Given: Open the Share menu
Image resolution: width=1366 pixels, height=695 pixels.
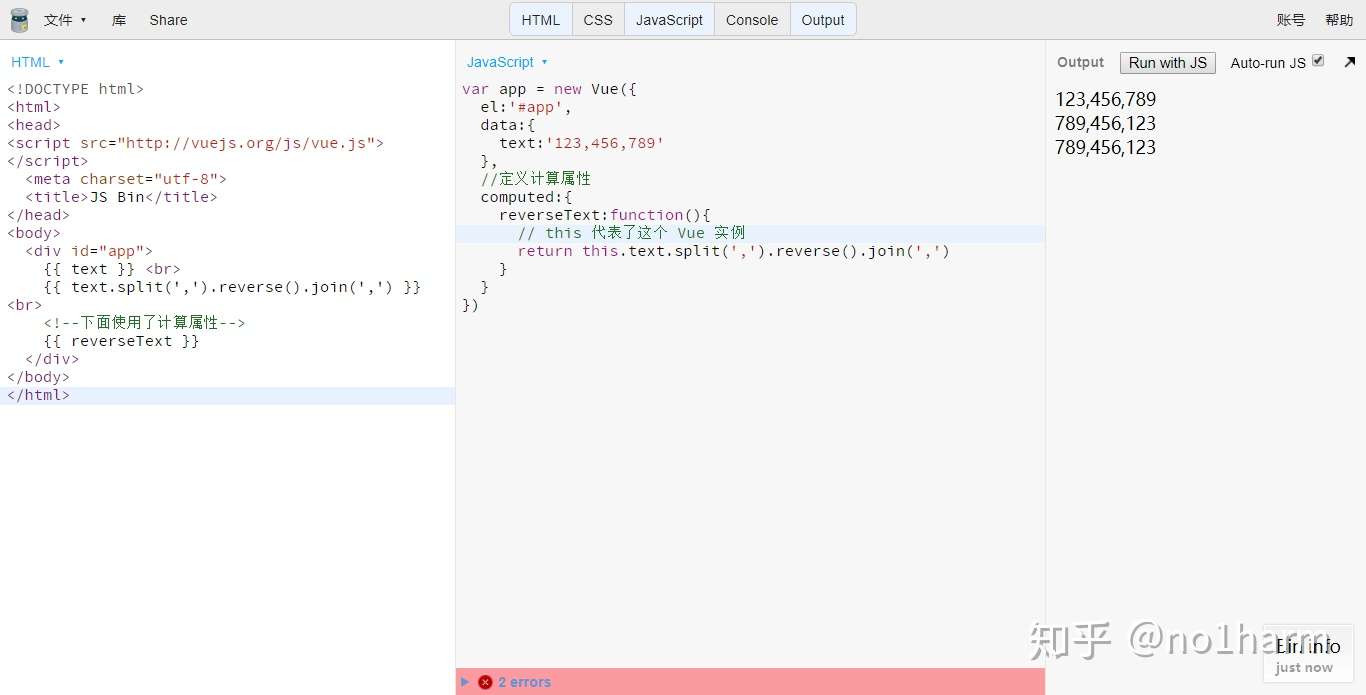Looking at the screenshot, I should pos(168,20).
